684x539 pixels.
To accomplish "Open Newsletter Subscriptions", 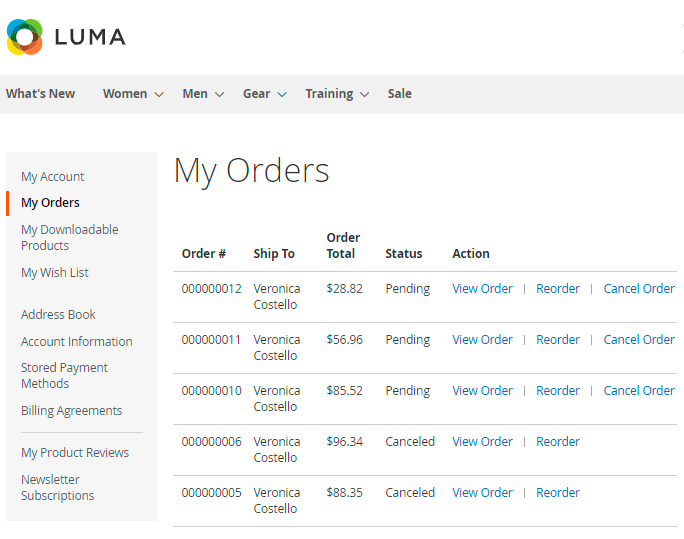I will 57,487.
